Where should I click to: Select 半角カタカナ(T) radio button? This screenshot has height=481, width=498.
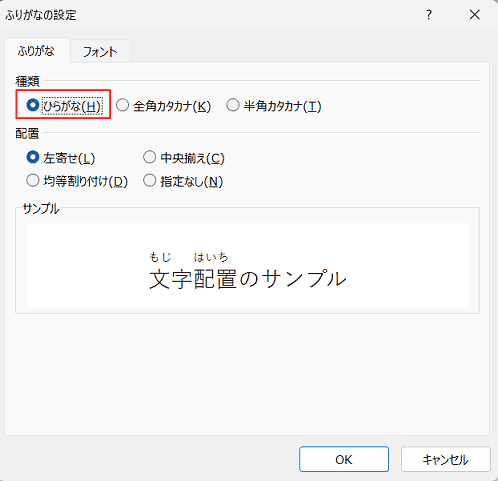[x=274, y=106]
